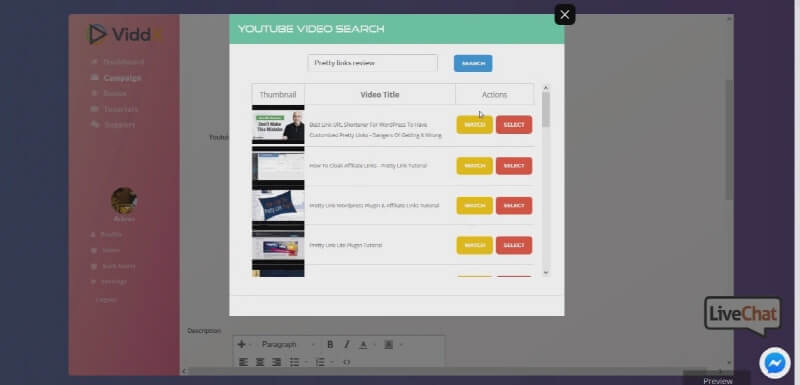
Task: Open Tutorials in the sidebar
Action: [120, 109]
